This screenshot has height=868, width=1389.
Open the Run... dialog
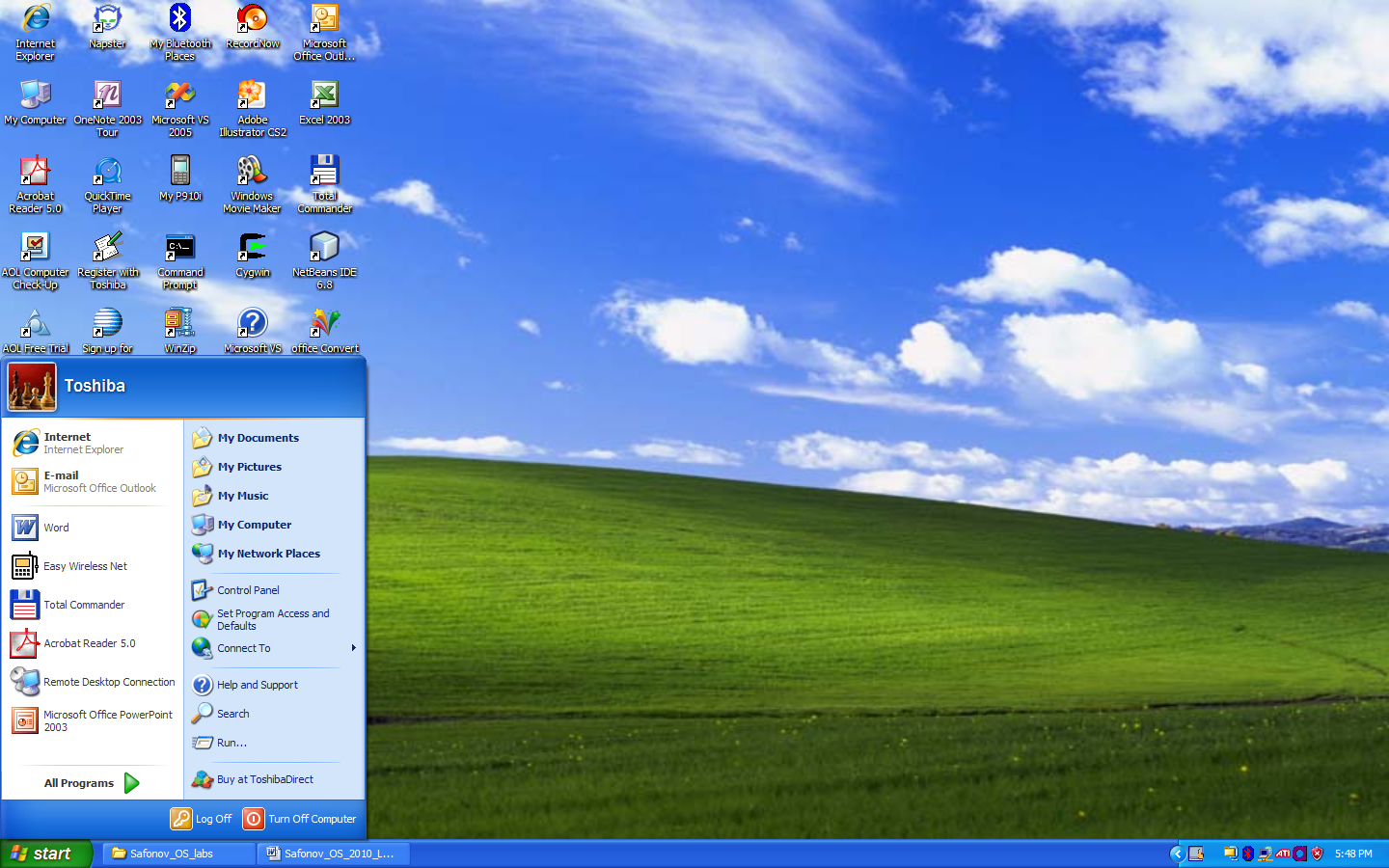coord(275,743)
